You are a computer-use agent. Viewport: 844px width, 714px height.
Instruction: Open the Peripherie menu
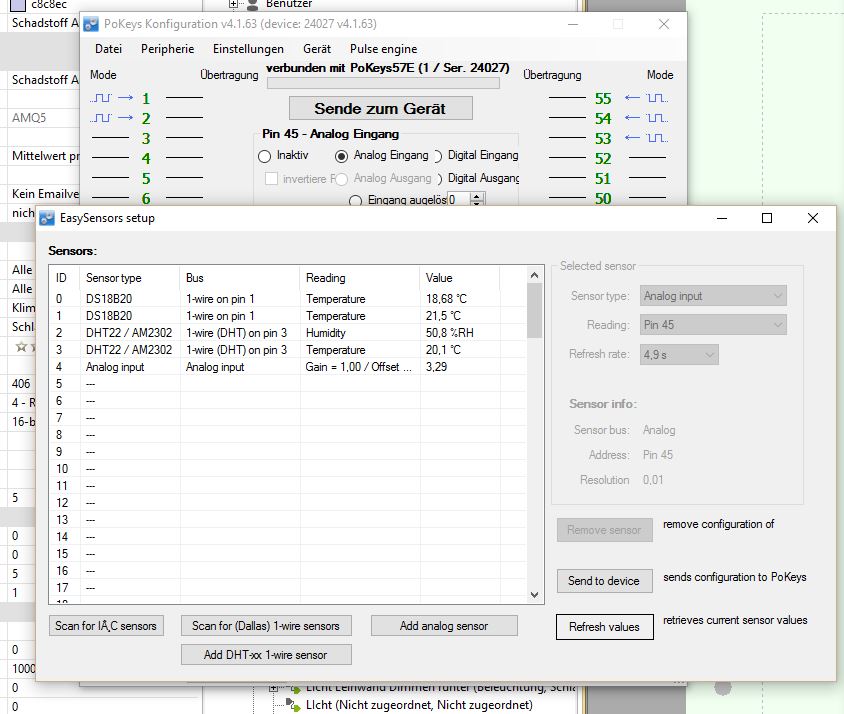[167, 48]
